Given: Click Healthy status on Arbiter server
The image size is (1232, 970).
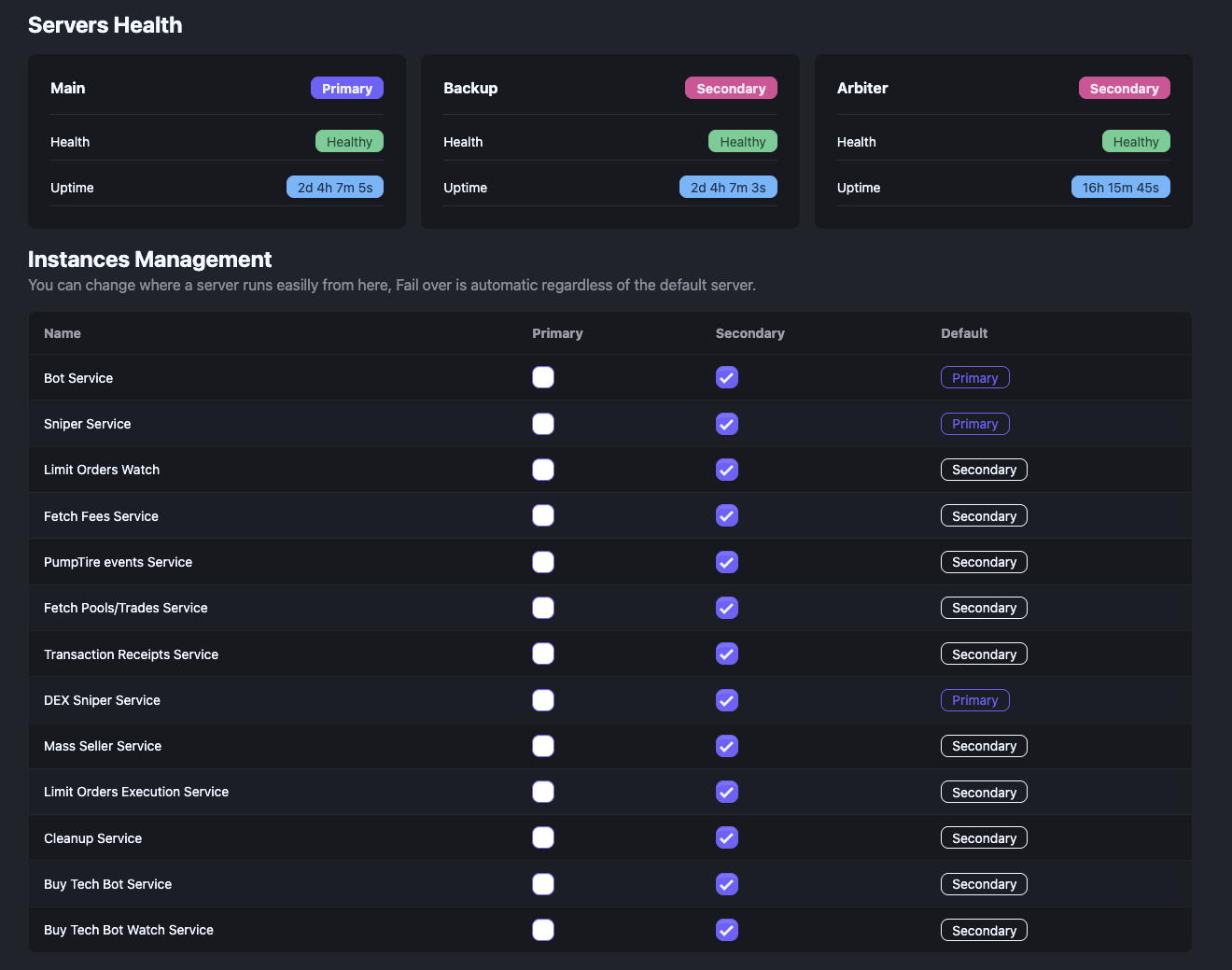Looking at the screenshot, I should (x=1136, y=141).
